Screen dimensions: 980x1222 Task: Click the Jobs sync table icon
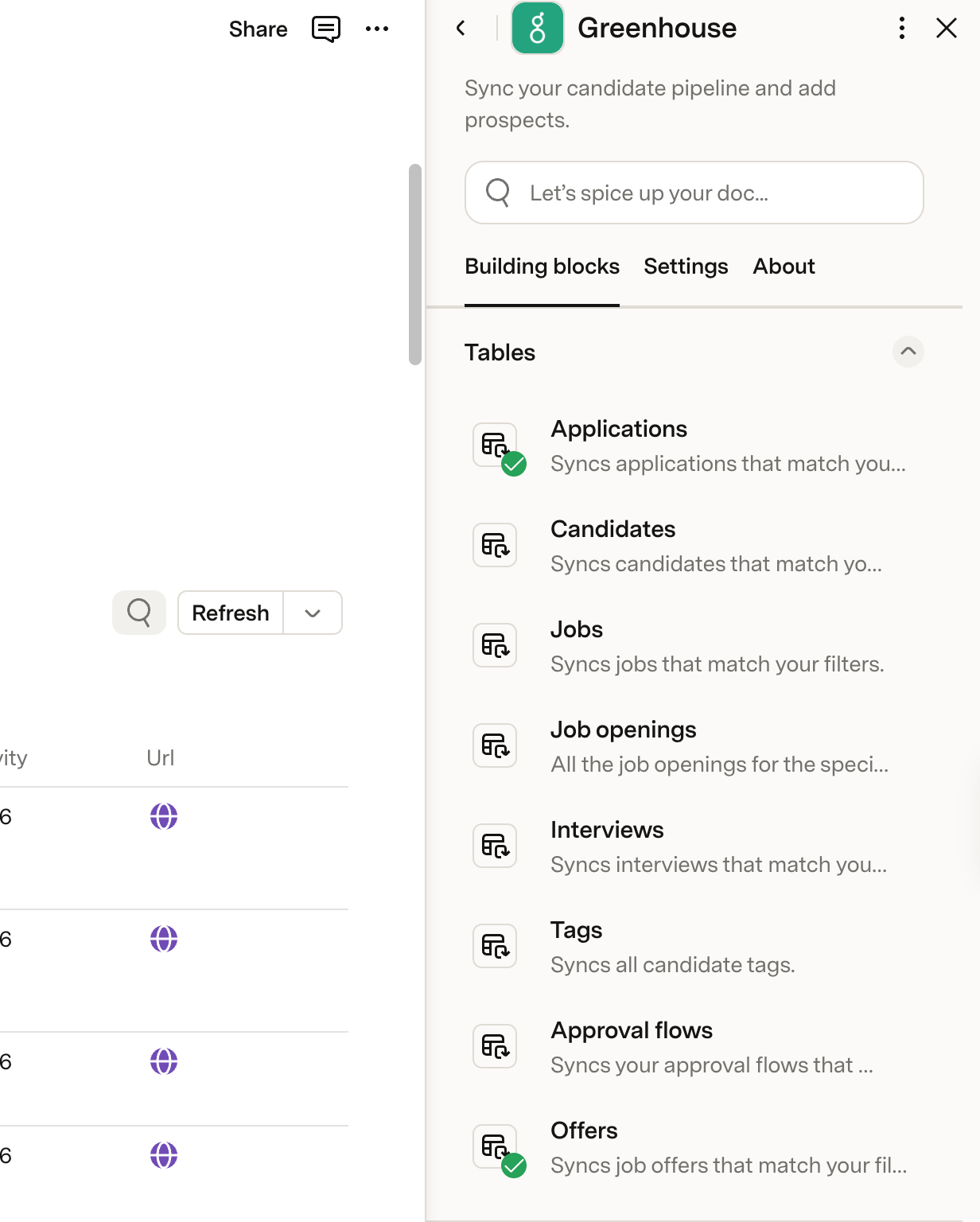pos(495,645)
